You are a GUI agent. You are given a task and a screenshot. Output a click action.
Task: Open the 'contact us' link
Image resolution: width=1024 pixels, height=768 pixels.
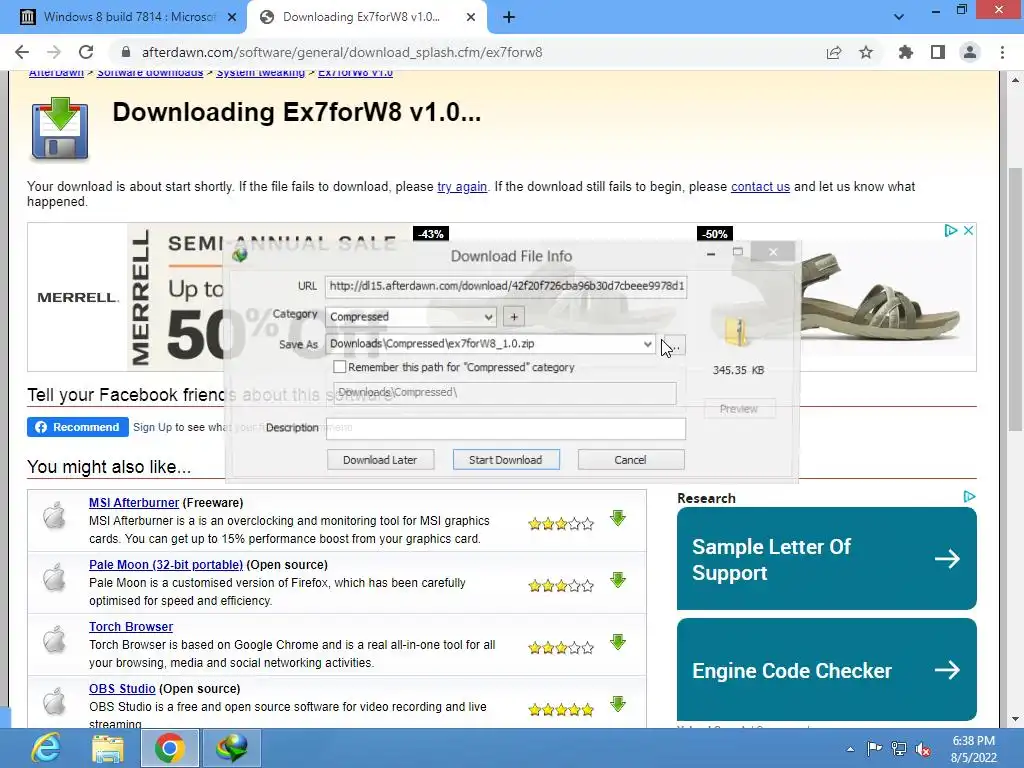point(760,187)
